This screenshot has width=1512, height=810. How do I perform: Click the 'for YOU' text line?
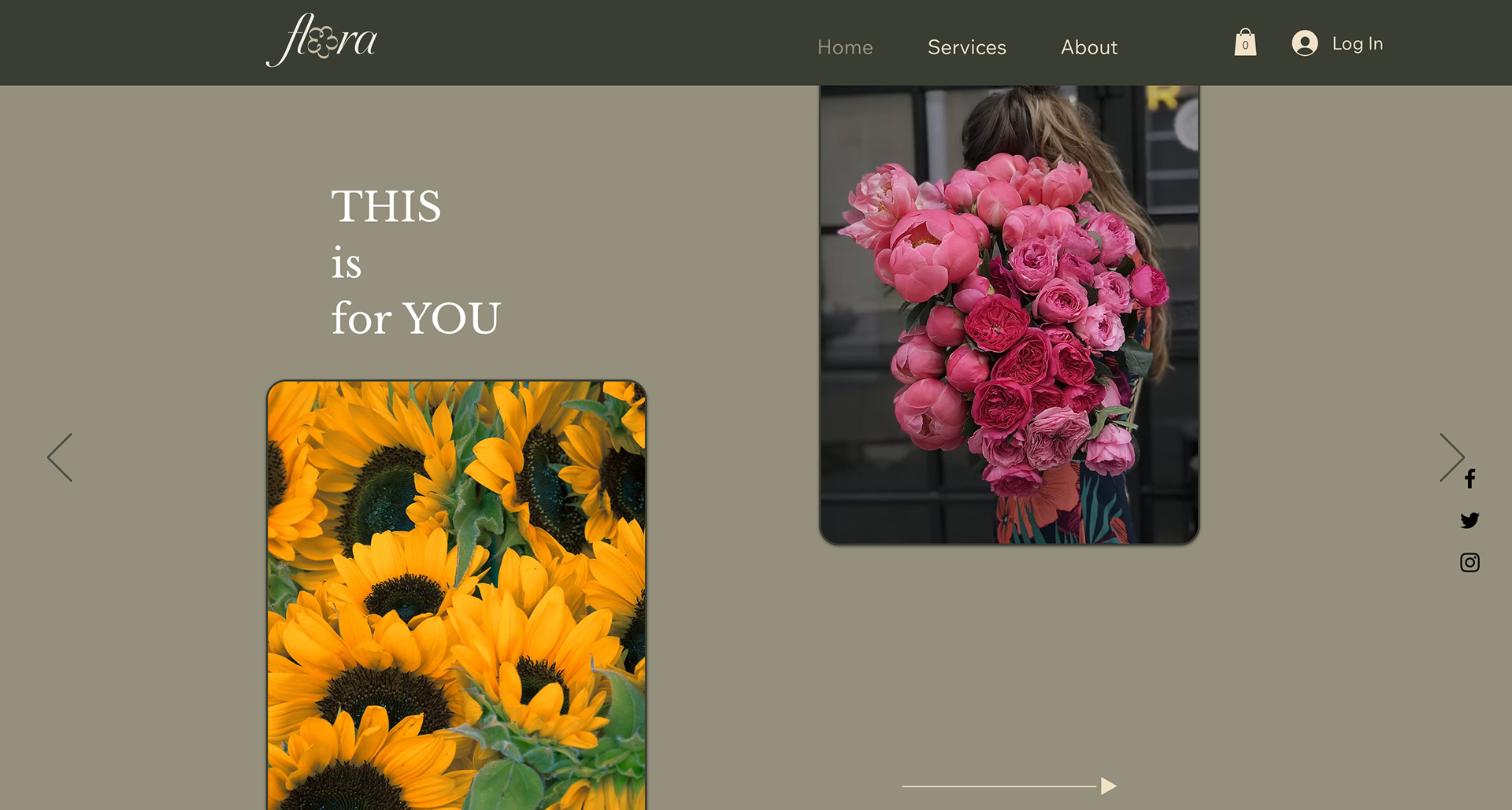[416, 318]
